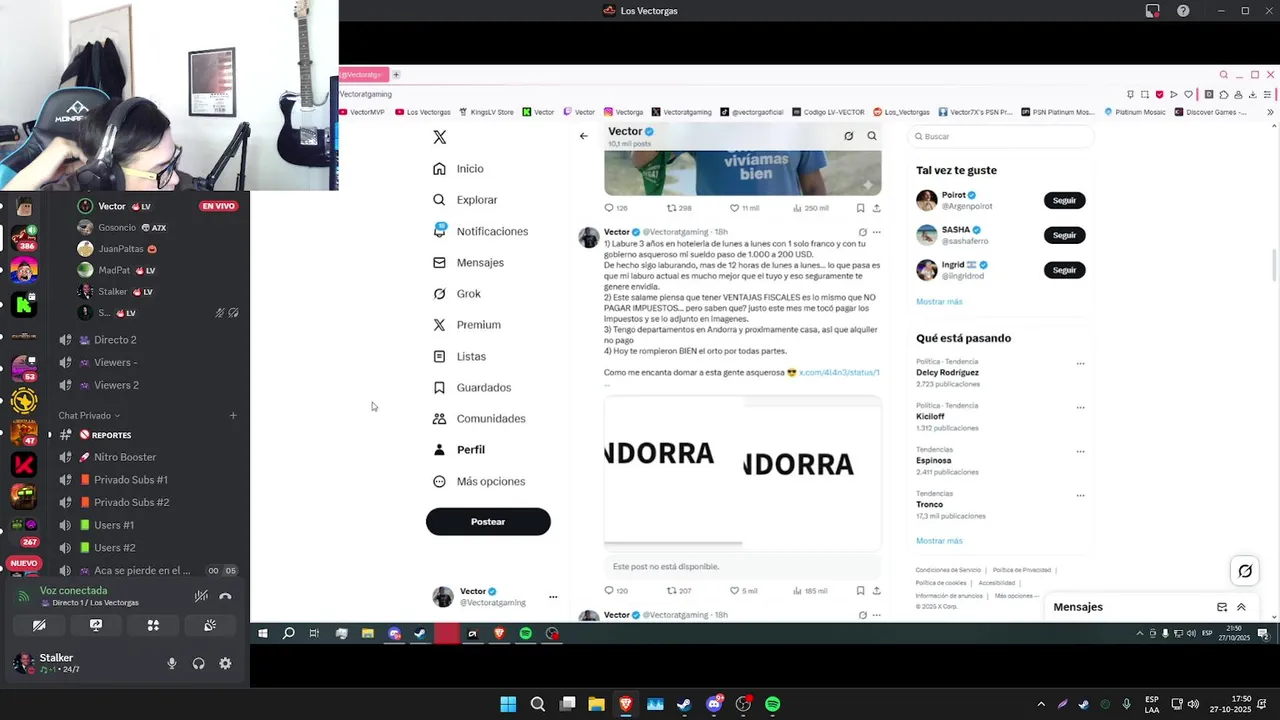Open more options on the 18h hotelería post
Image resolution: width=1280 pixels, height=720 pixels.
(x=877, y=232)
